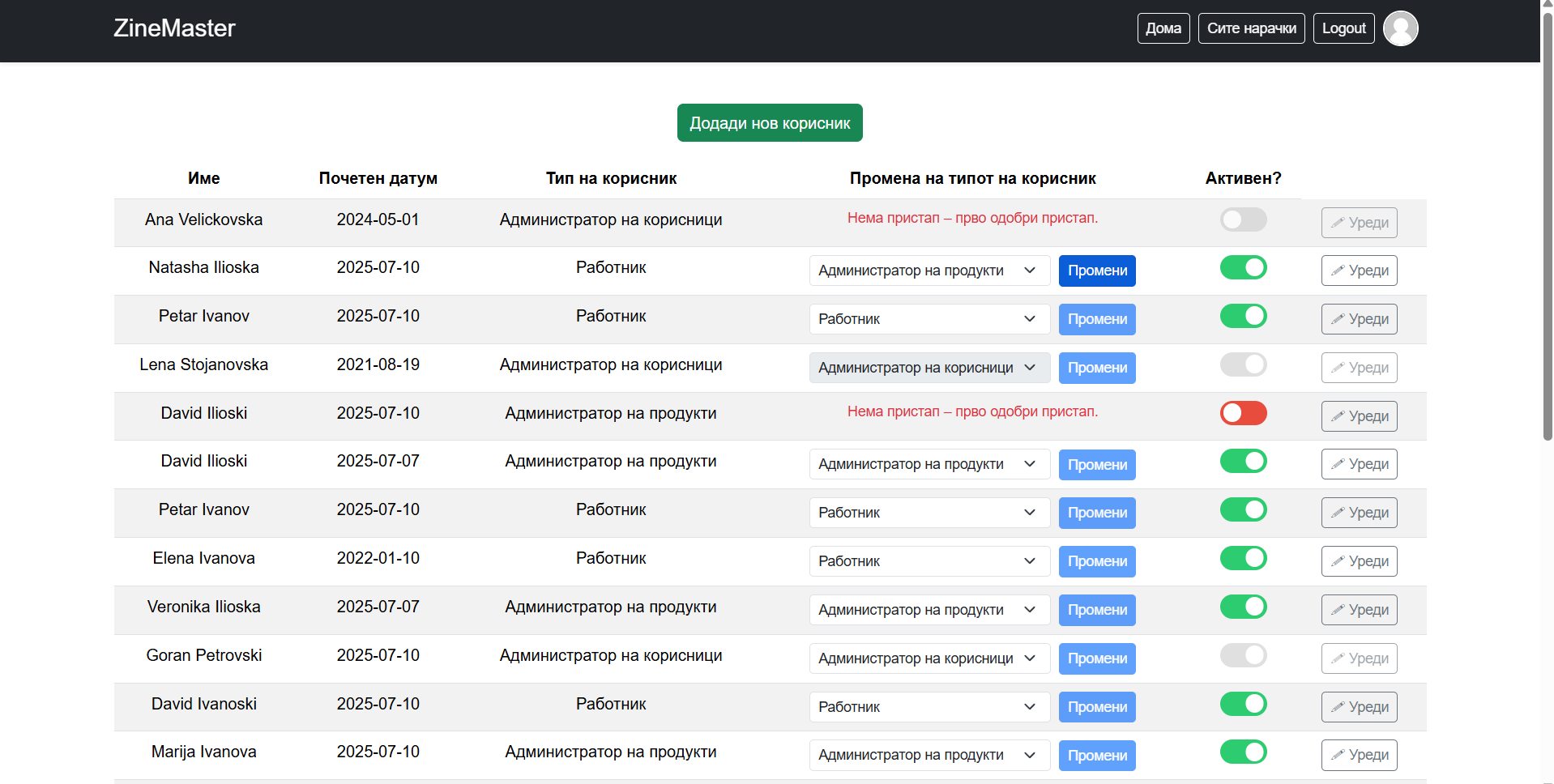The width and height of the screenshot is (1554, 784).
Task: Go to the Дома navigation item
Action: click(1163, 28)
